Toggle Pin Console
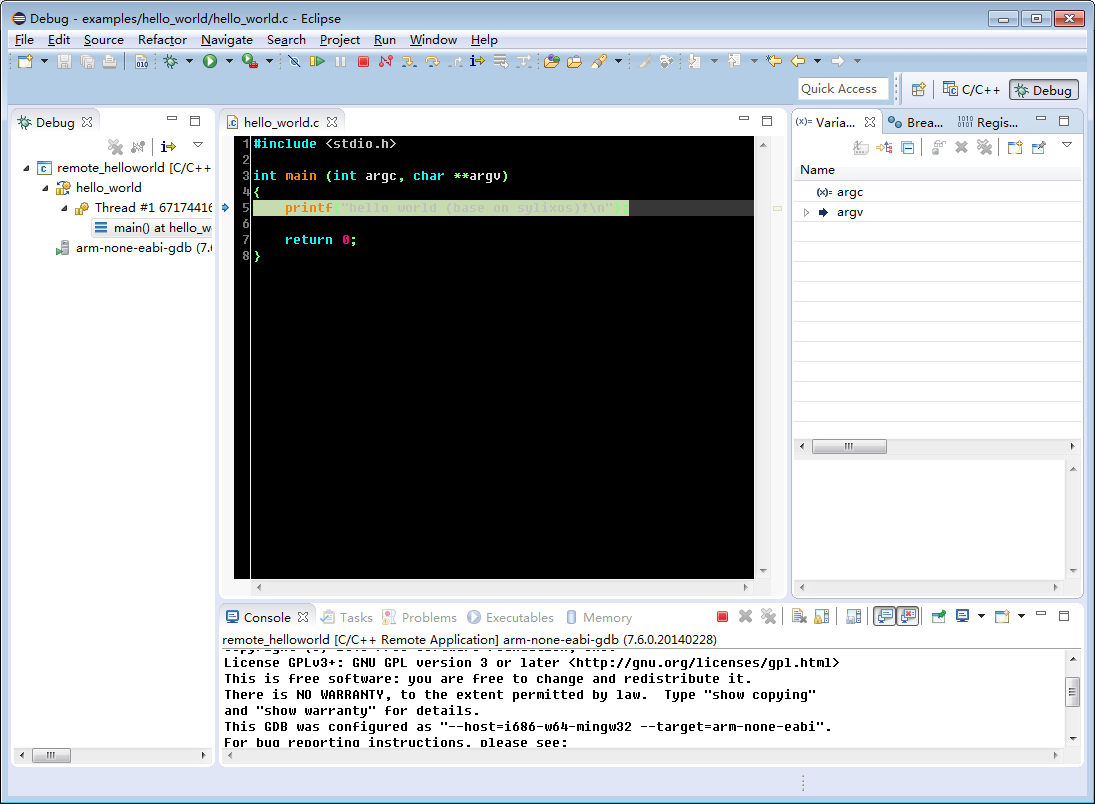Viewport: 1095px width, 804px height. point(939,616)
